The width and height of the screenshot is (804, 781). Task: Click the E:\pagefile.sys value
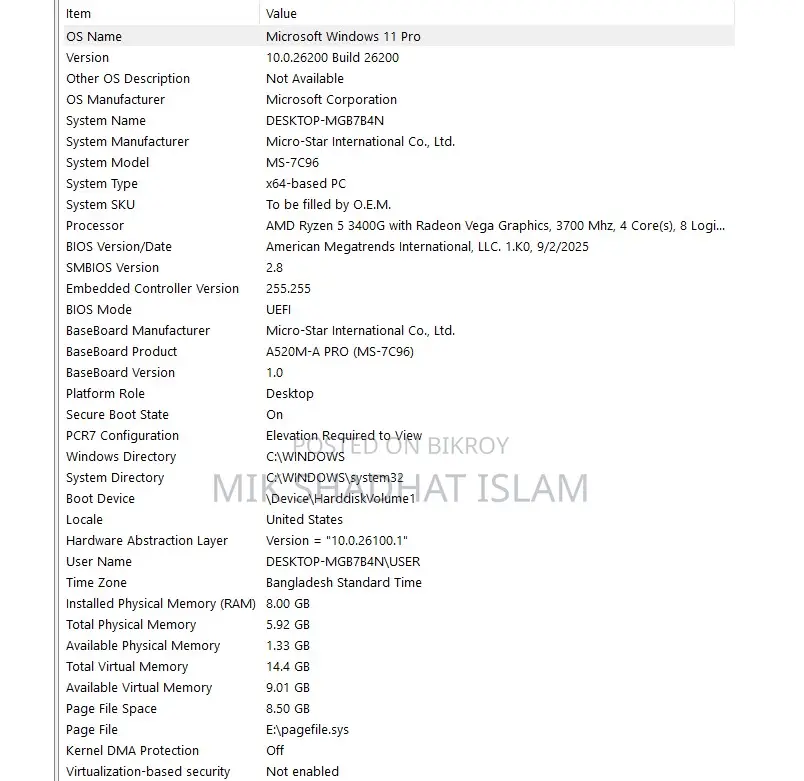click(x=307, y=730)
